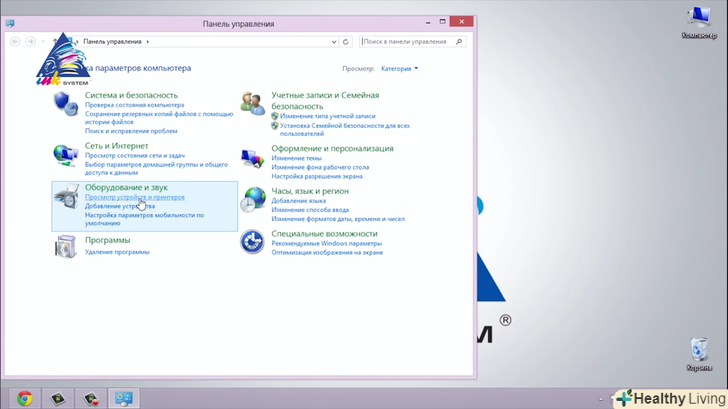Viewport: 728px width, 409px height.
Task: Show hidden tray icons arrow
Action: [601, 399]
